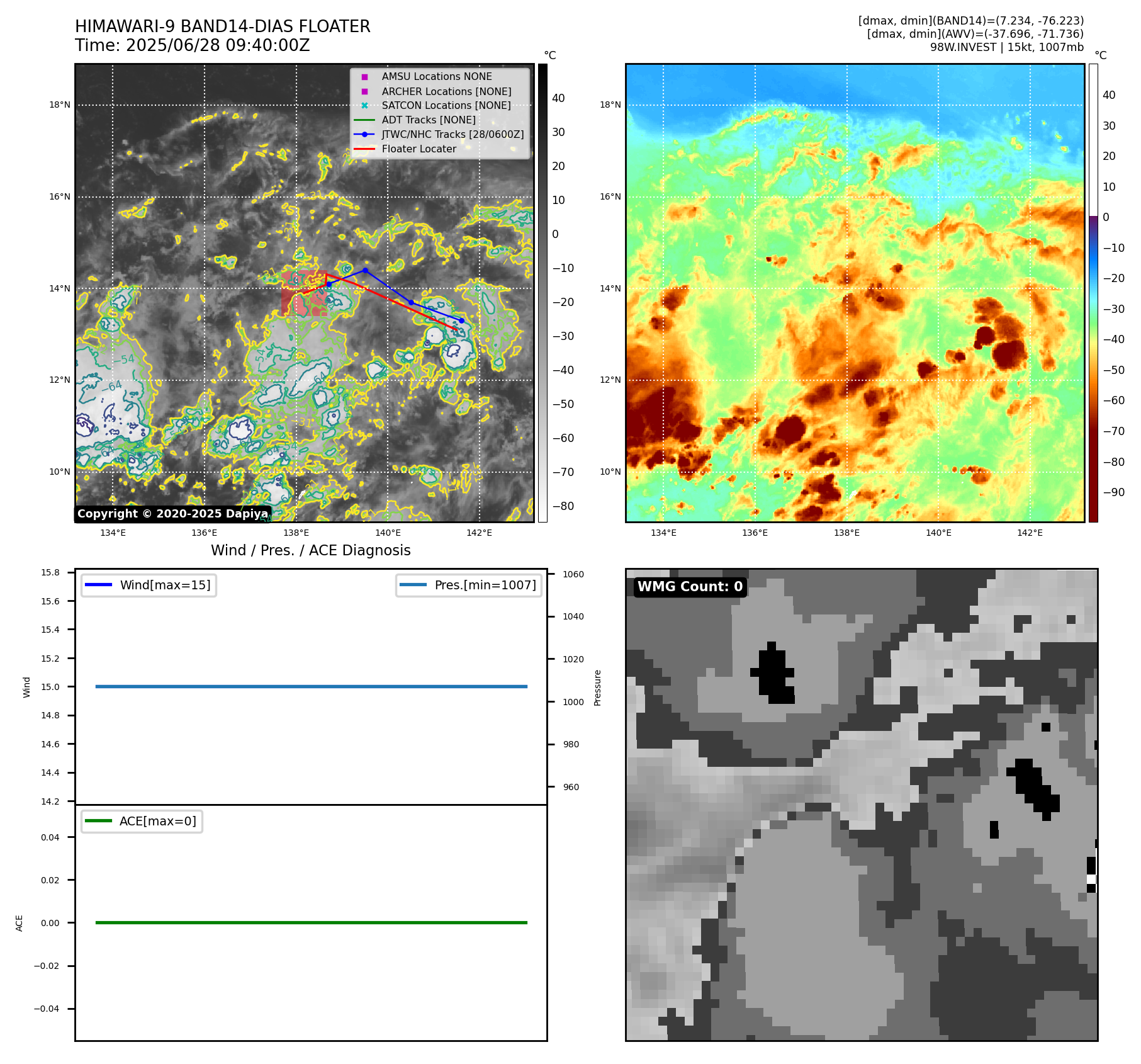Click the °C unit above grayscale colorbar
This screenshot has width=1141, height=1064.
pyautogui.click(x=550, y=55)
